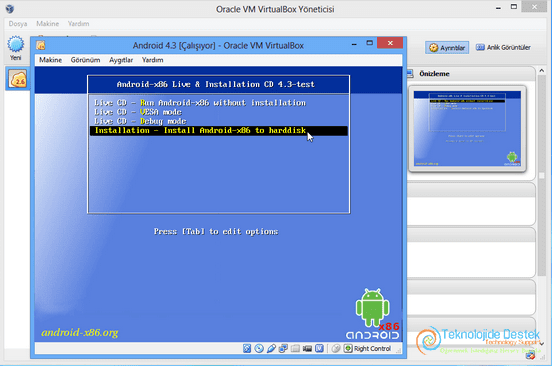Click the android-x86.org text
552x366 pixels.
coord(80,332)
